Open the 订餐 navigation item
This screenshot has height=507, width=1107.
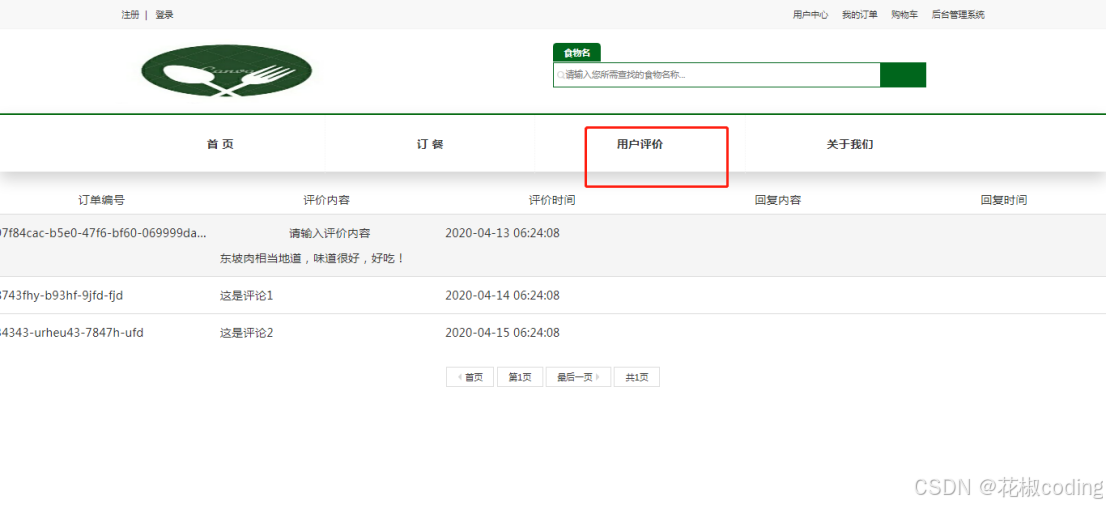coord(430,145)
